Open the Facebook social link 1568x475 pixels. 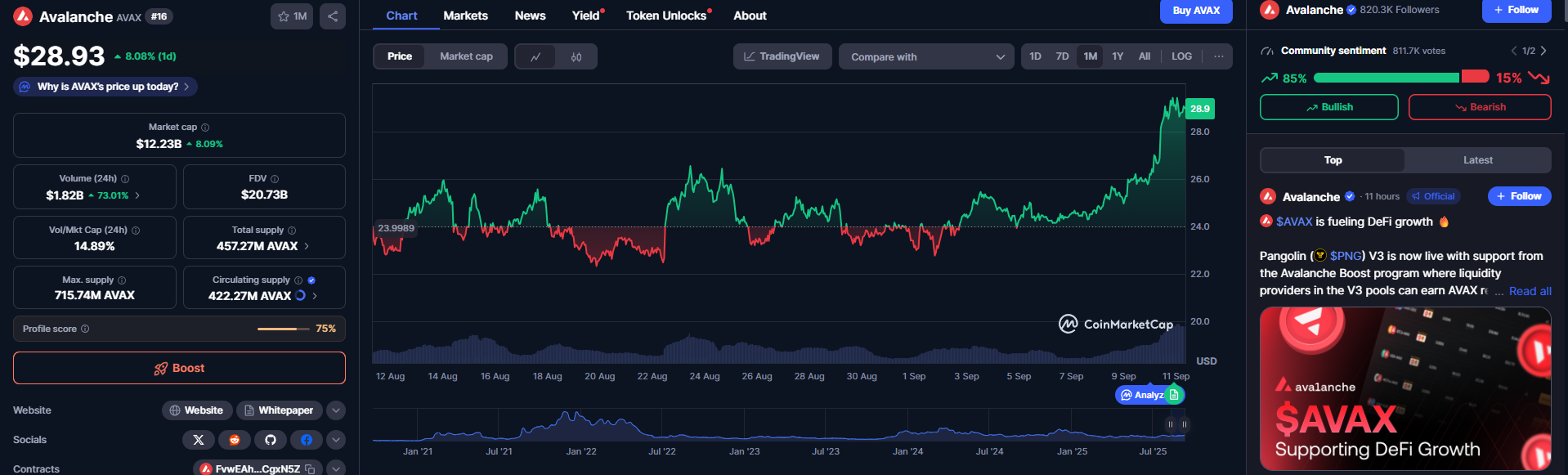[307, 440]
